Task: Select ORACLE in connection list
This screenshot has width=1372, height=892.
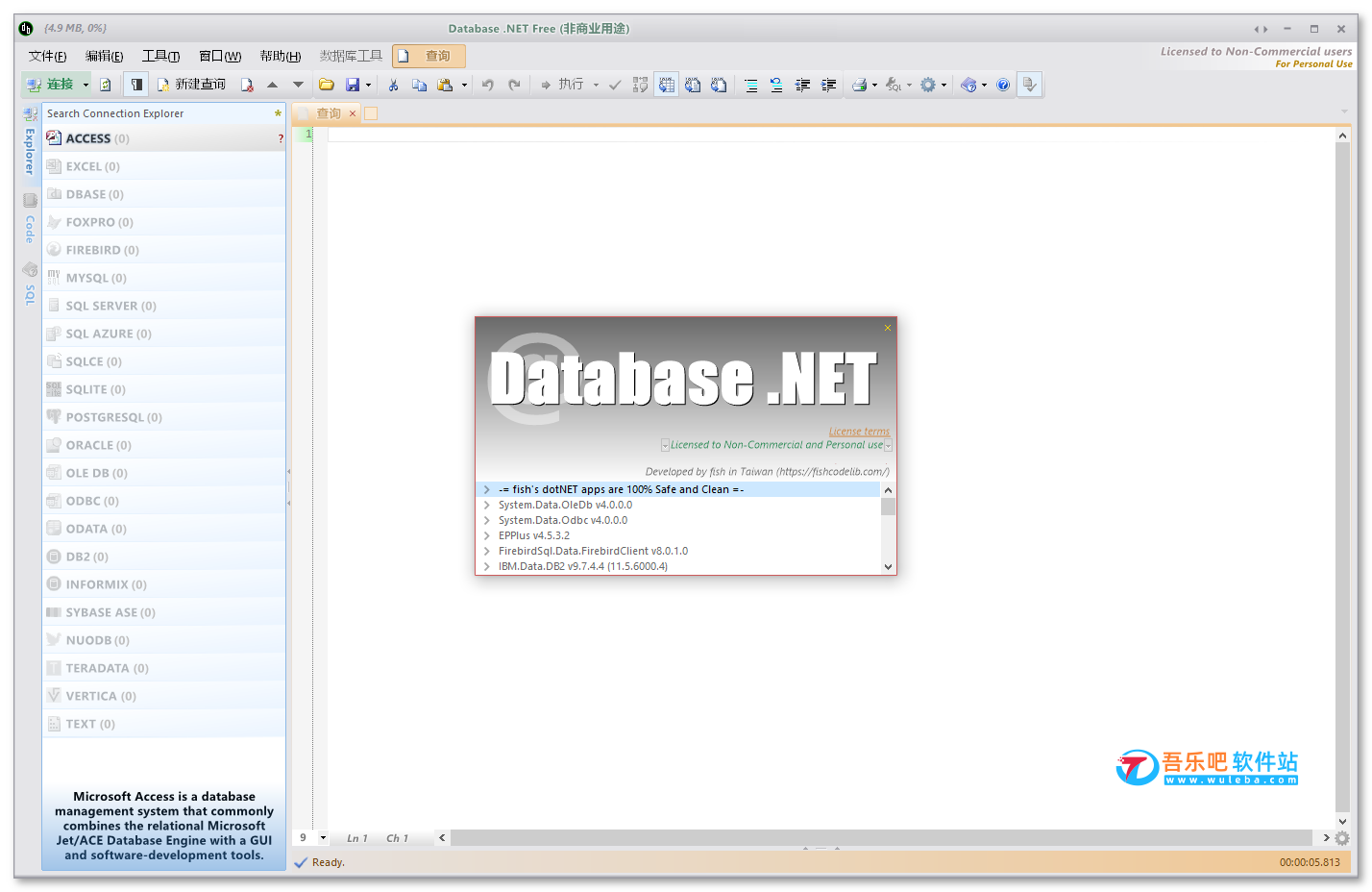Action: tap(164, 445)
